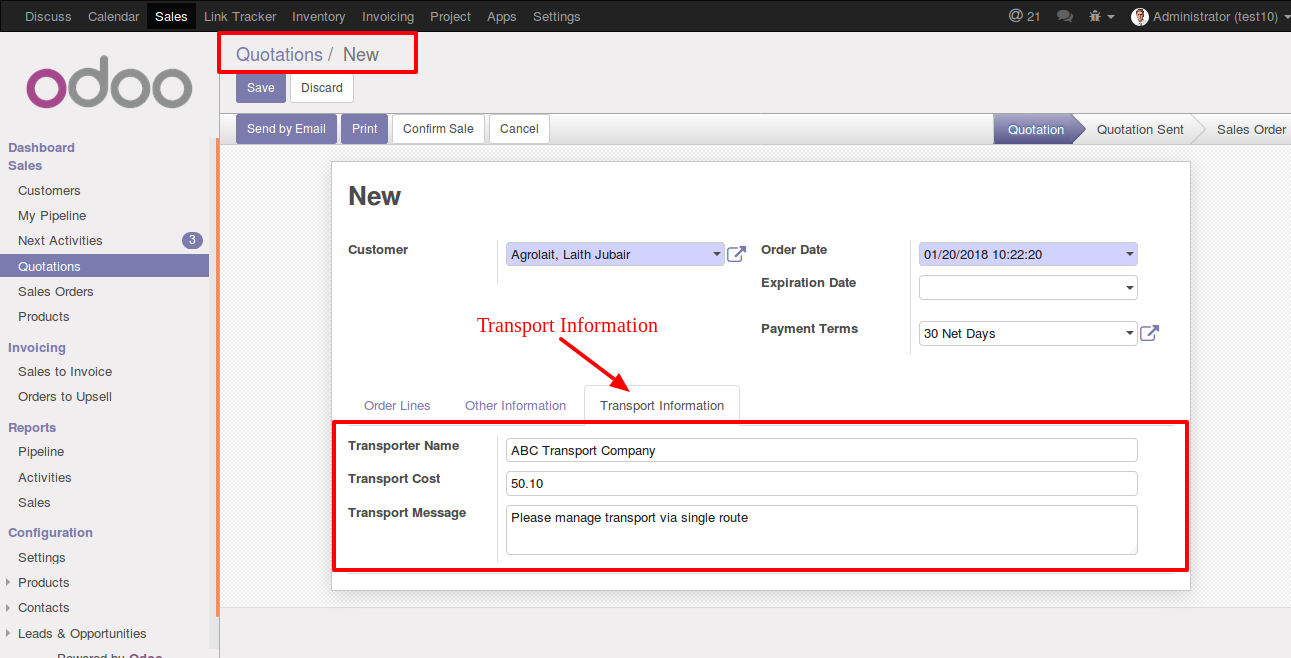Expand the Customer dropdown
Viewport: 1291px width, 658px height.
716,254
